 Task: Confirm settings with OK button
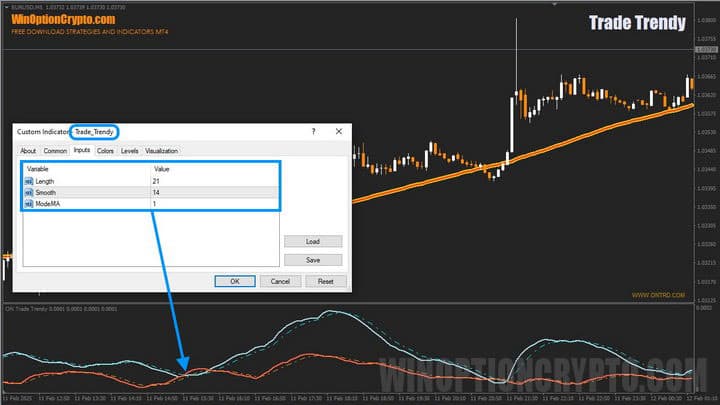[235, 281]
